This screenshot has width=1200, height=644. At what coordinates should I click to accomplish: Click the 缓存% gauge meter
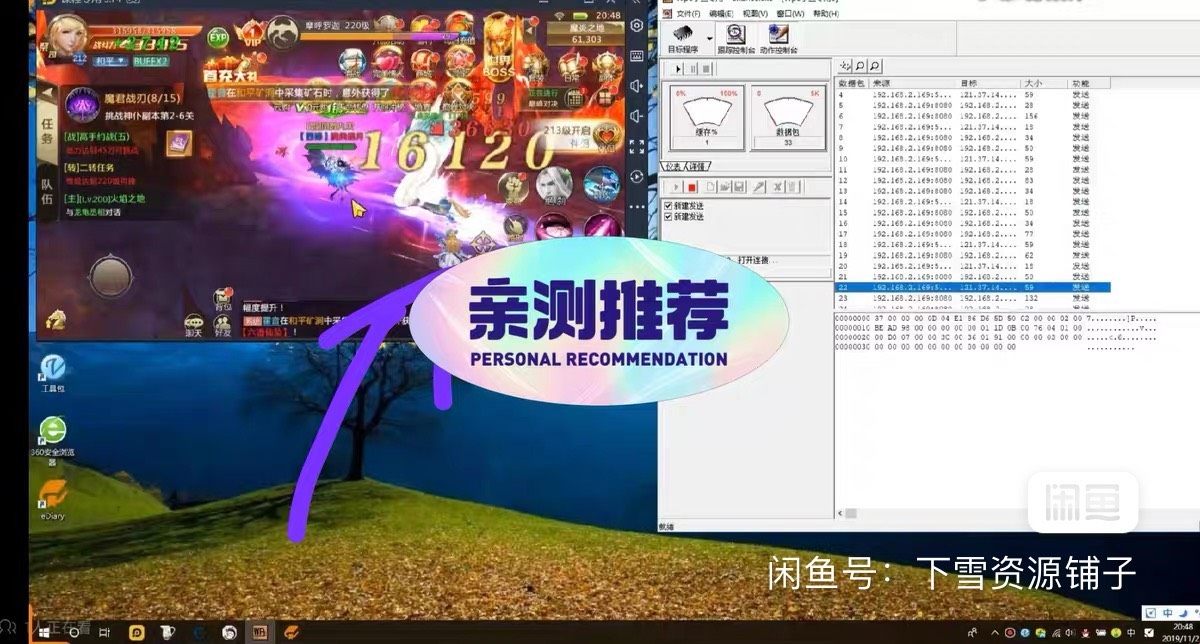[706, 118]
